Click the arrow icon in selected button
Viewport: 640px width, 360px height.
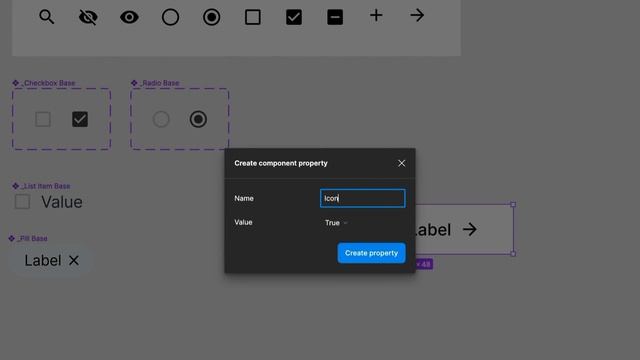tap(470, 229)
